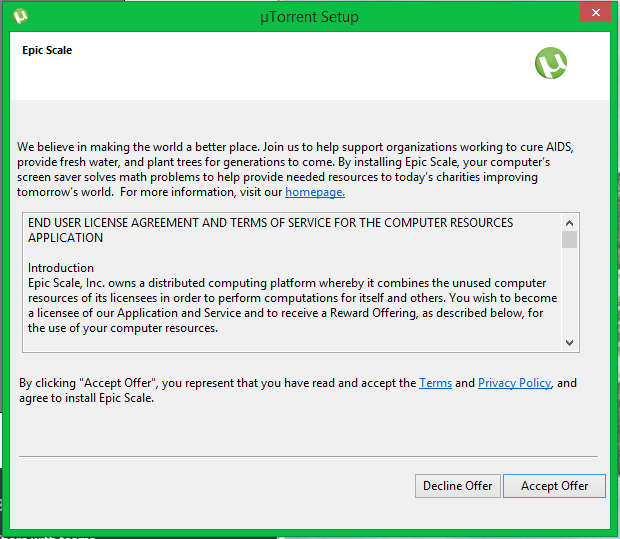Open the homepage link
This screenshot has width=620, height=539.
pyautogui.click(x=315, y=192)
